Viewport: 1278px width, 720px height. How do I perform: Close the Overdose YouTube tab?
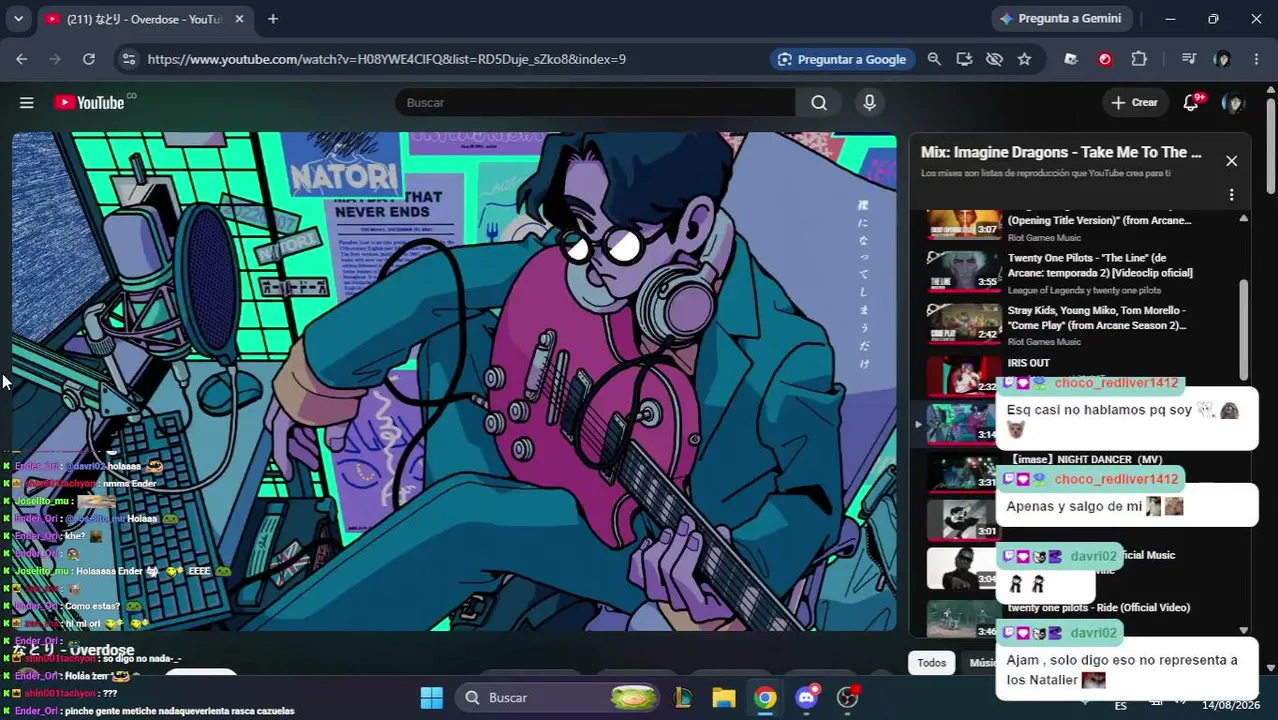tap(239, 19)
